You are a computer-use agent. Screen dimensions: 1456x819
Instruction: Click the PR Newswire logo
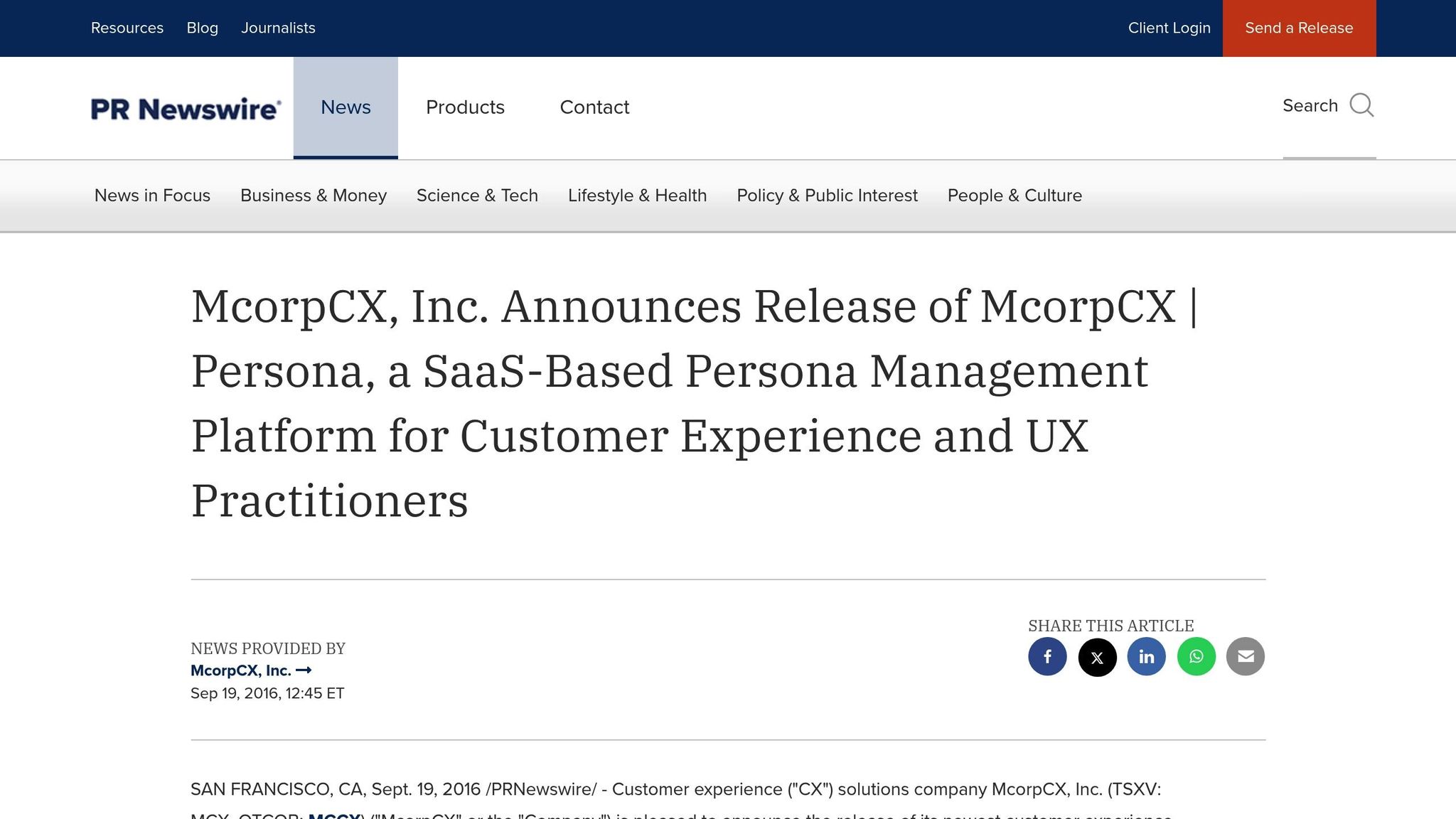(186, 108)
